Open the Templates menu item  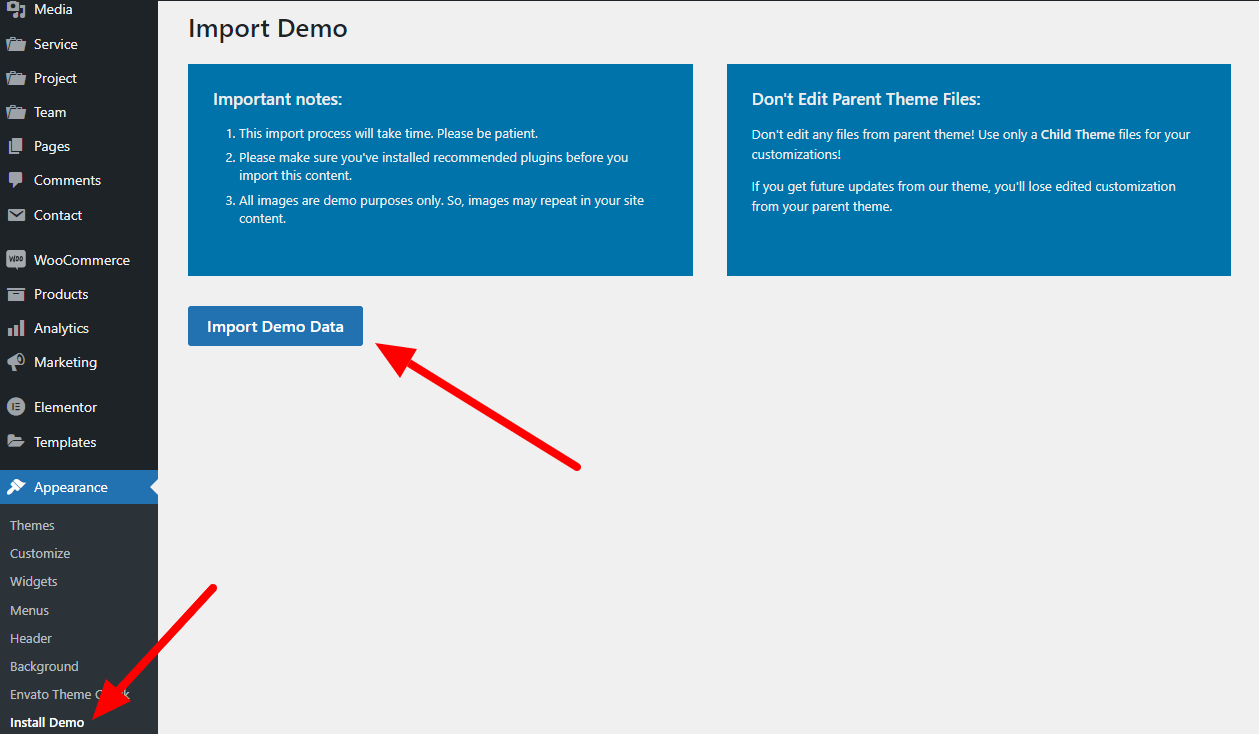(x=65, y=442)
